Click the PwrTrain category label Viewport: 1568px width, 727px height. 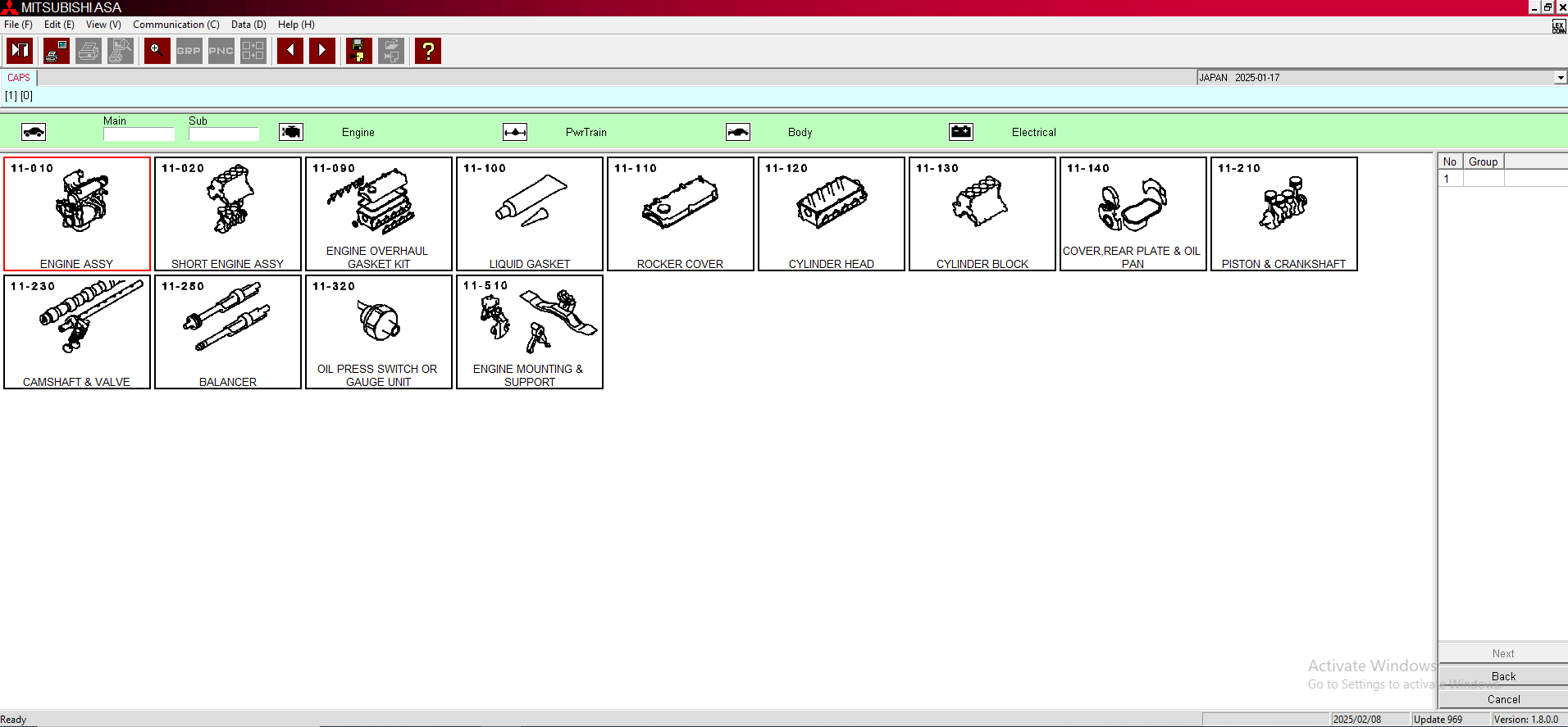[586, 132]
